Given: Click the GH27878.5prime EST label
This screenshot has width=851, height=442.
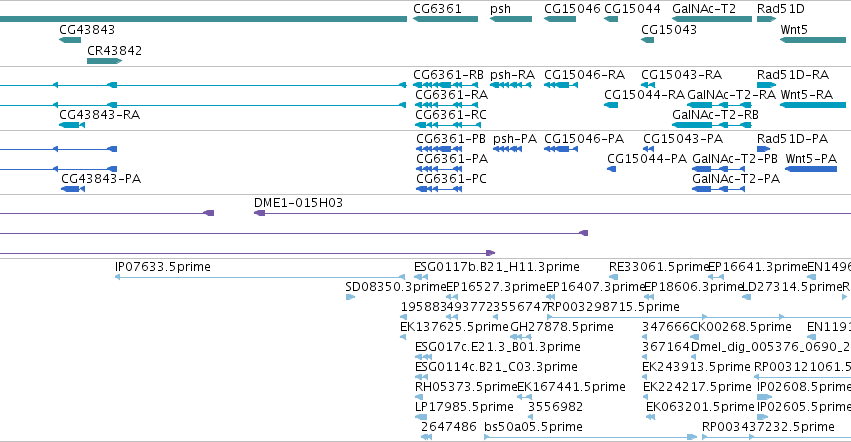Looking at the screenshot, I should [562, 327].
